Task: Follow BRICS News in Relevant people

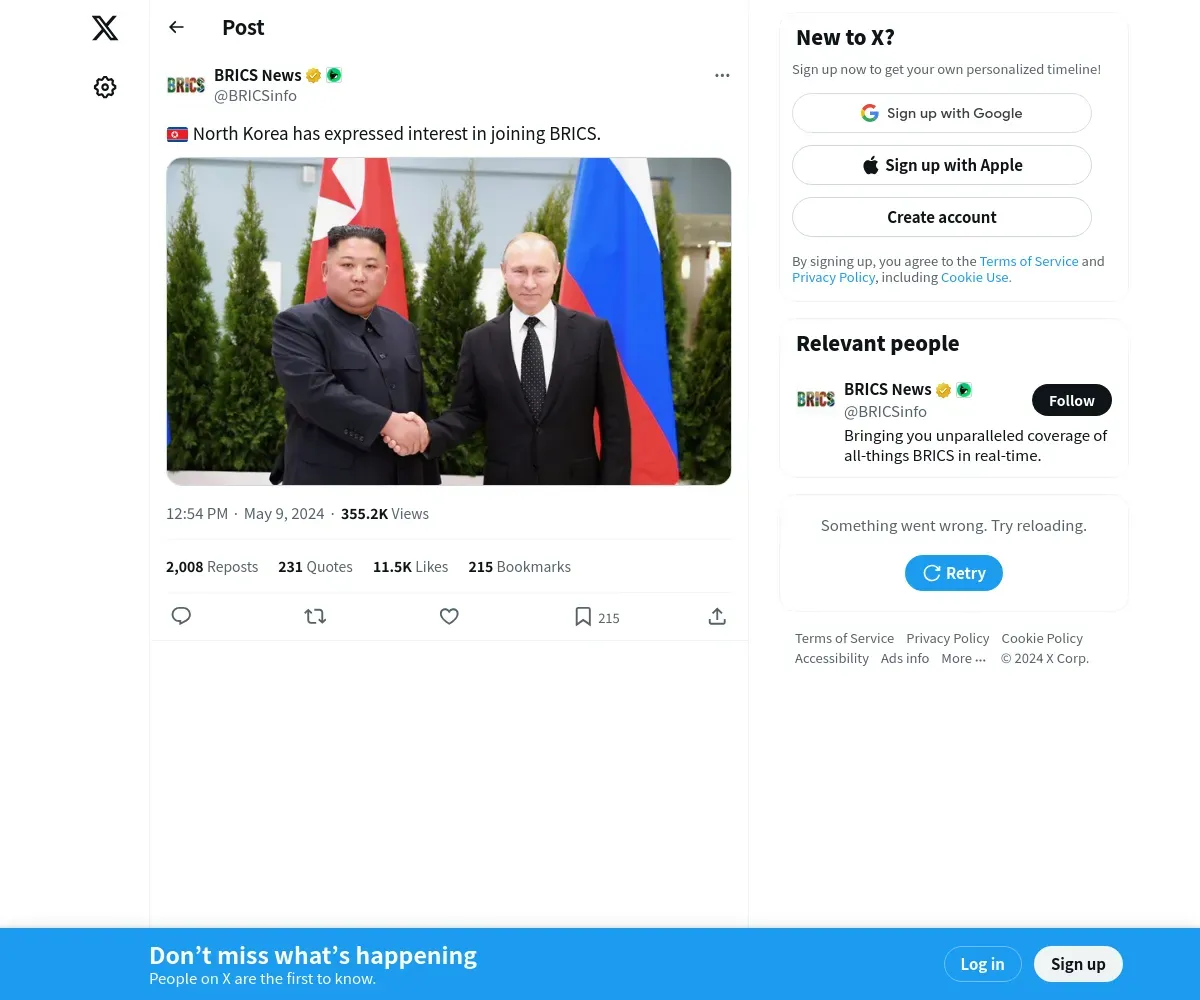Action: click(x=1072, y=400)
